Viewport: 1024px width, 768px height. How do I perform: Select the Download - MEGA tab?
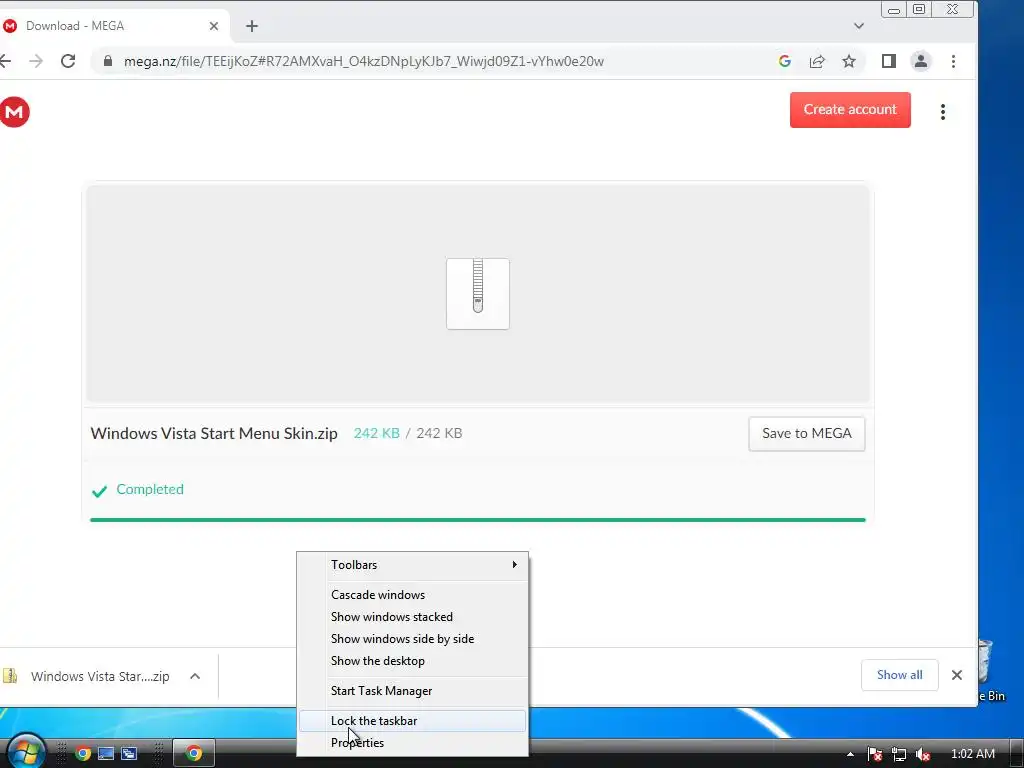[x=111, y=26]
